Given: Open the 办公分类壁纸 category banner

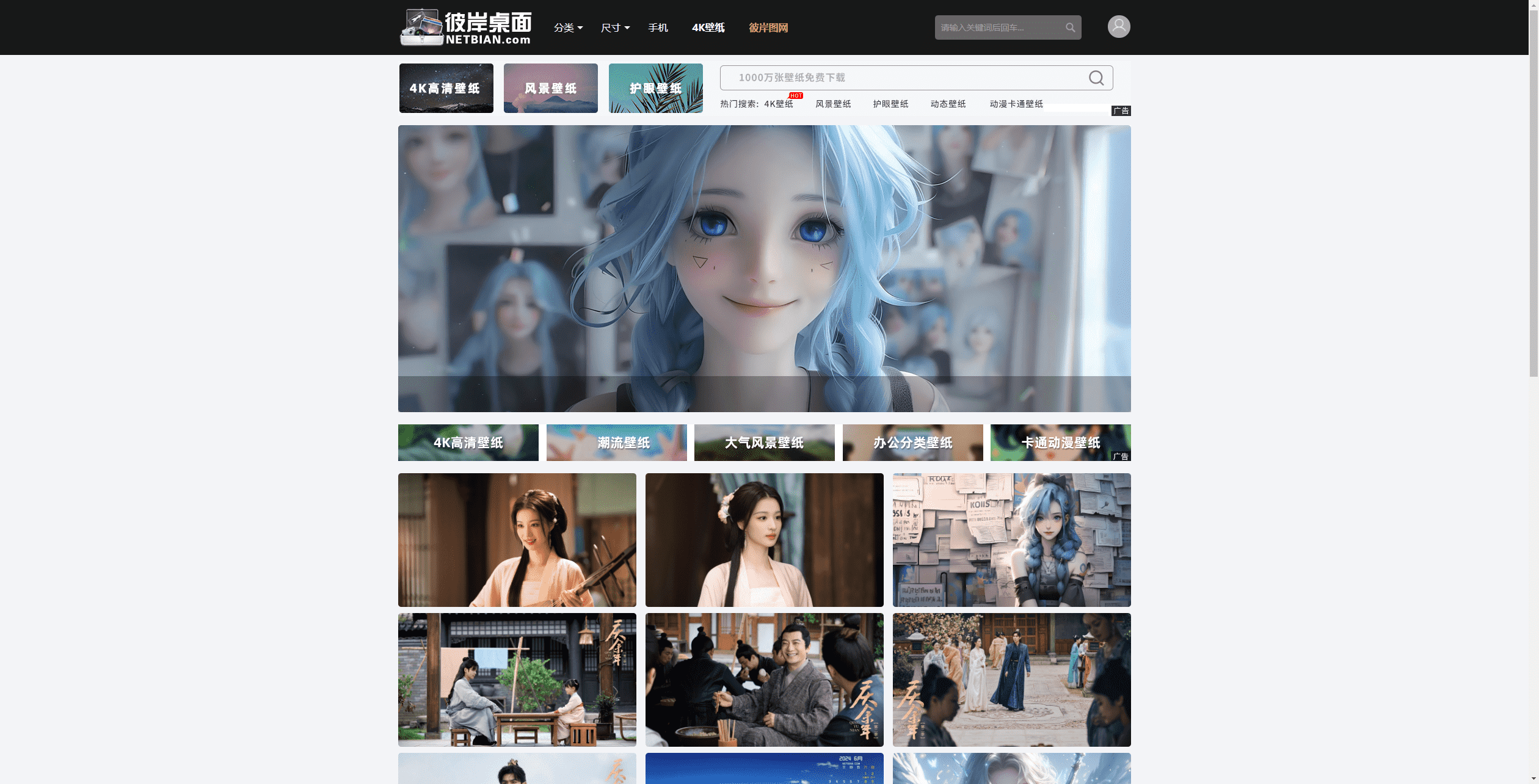Looking at the screenshot, I should coord(913,443).
